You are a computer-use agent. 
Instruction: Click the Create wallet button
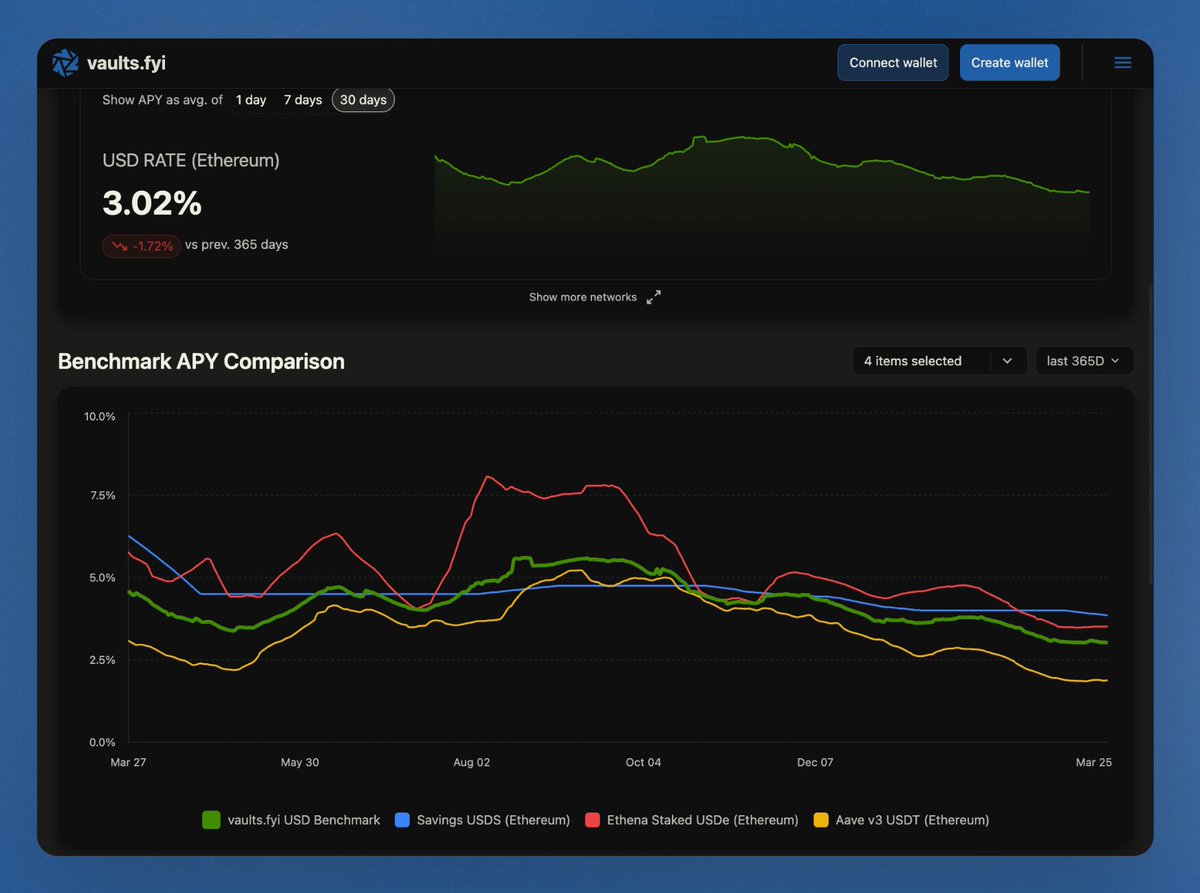click(1010, 62)
